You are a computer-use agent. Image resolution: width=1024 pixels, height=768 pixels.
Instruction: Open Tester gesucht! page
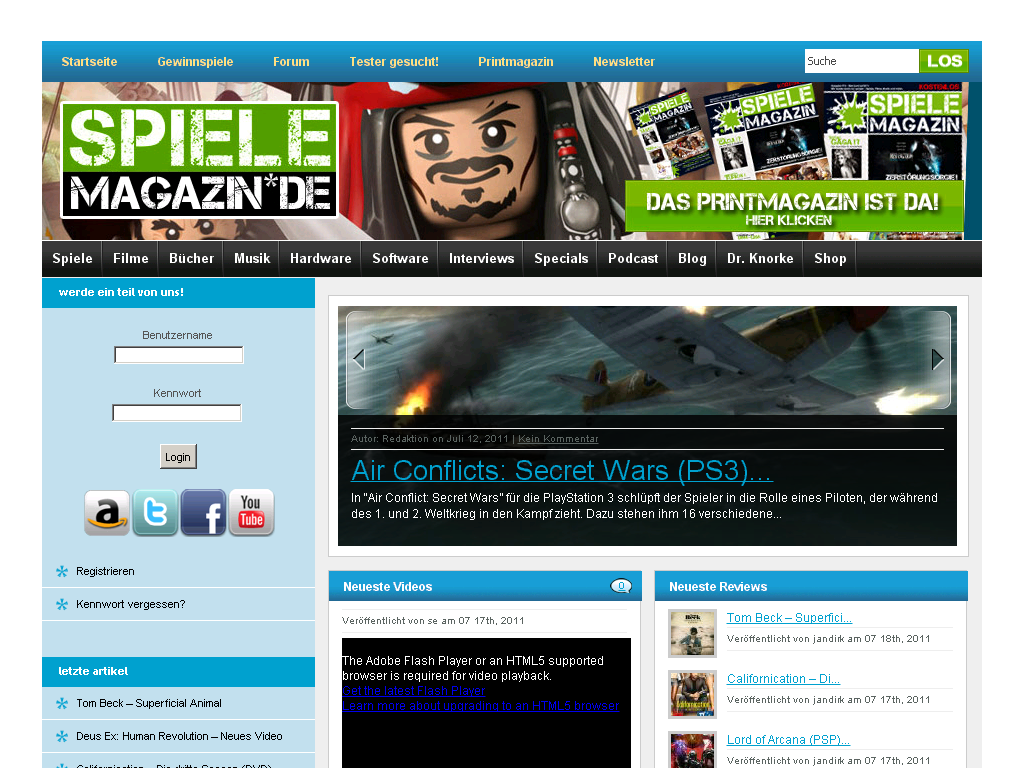(x=394, y=61)
